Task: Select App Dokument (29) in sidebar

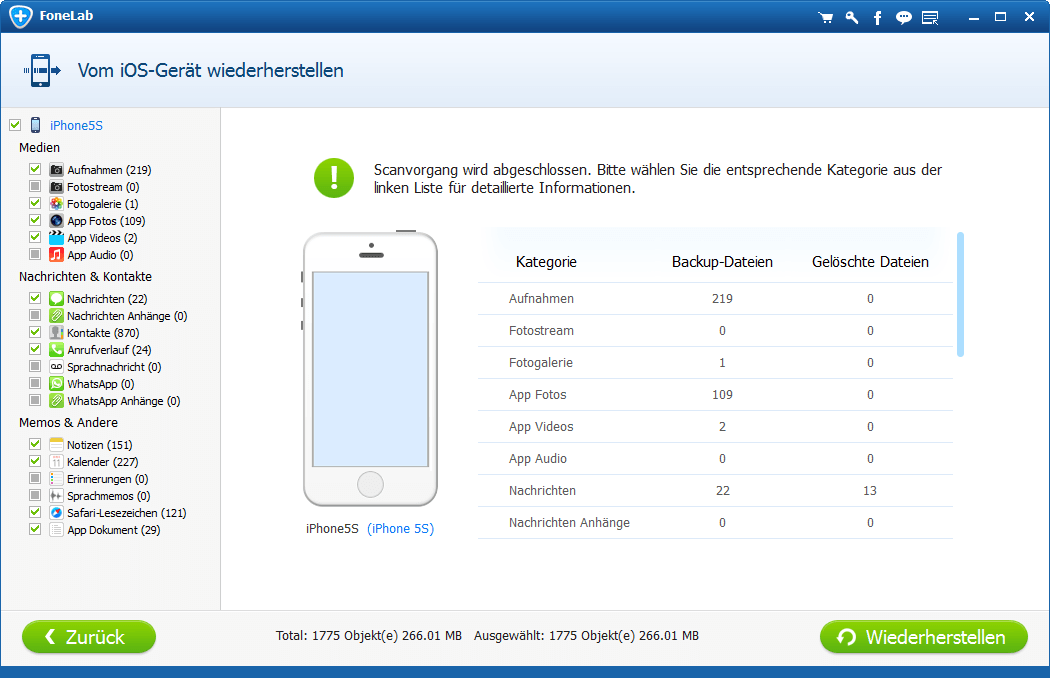Action: (x=113, y=530)
